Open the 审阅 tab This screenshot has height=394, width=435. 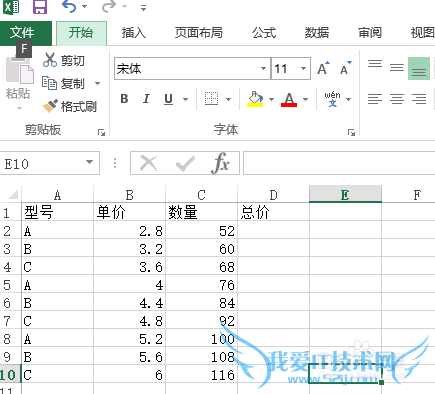[370, 33]
